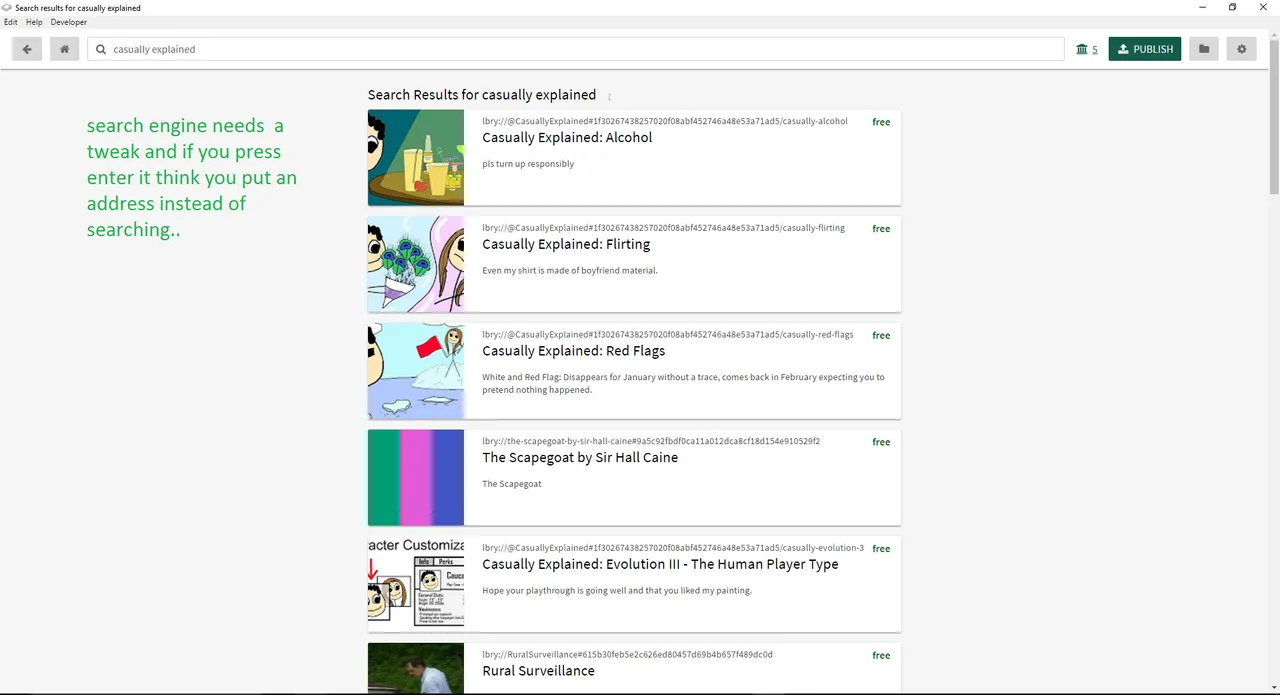The height and width of the screenshot is (695, 1280).
Task: Open wallet balance bank icon
Action: (x=1082, y=49)
